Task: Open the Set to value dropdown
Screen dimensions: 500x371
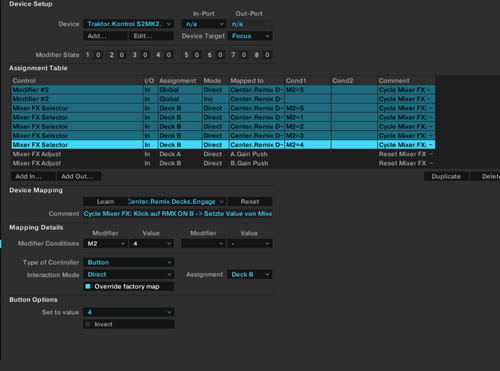Action: [128, 312]
